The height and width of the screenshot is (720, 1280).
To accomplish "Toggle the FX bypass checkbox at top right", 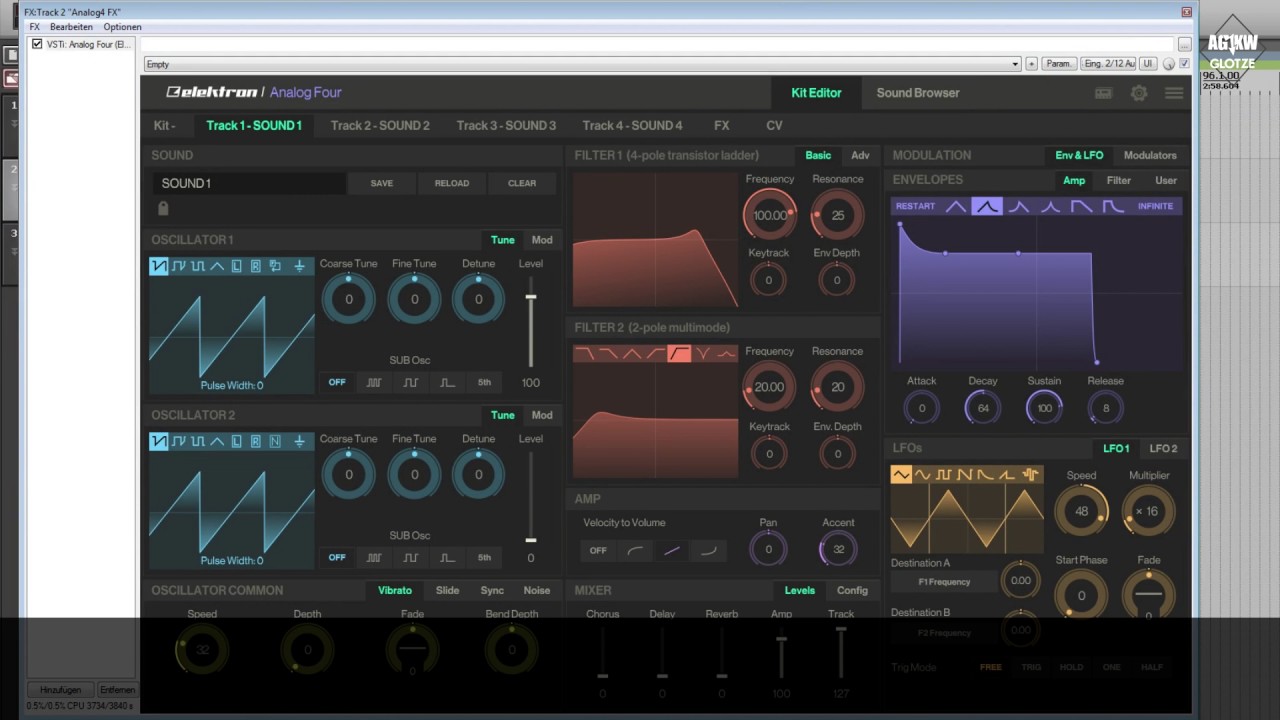I will click(1184, 64).
